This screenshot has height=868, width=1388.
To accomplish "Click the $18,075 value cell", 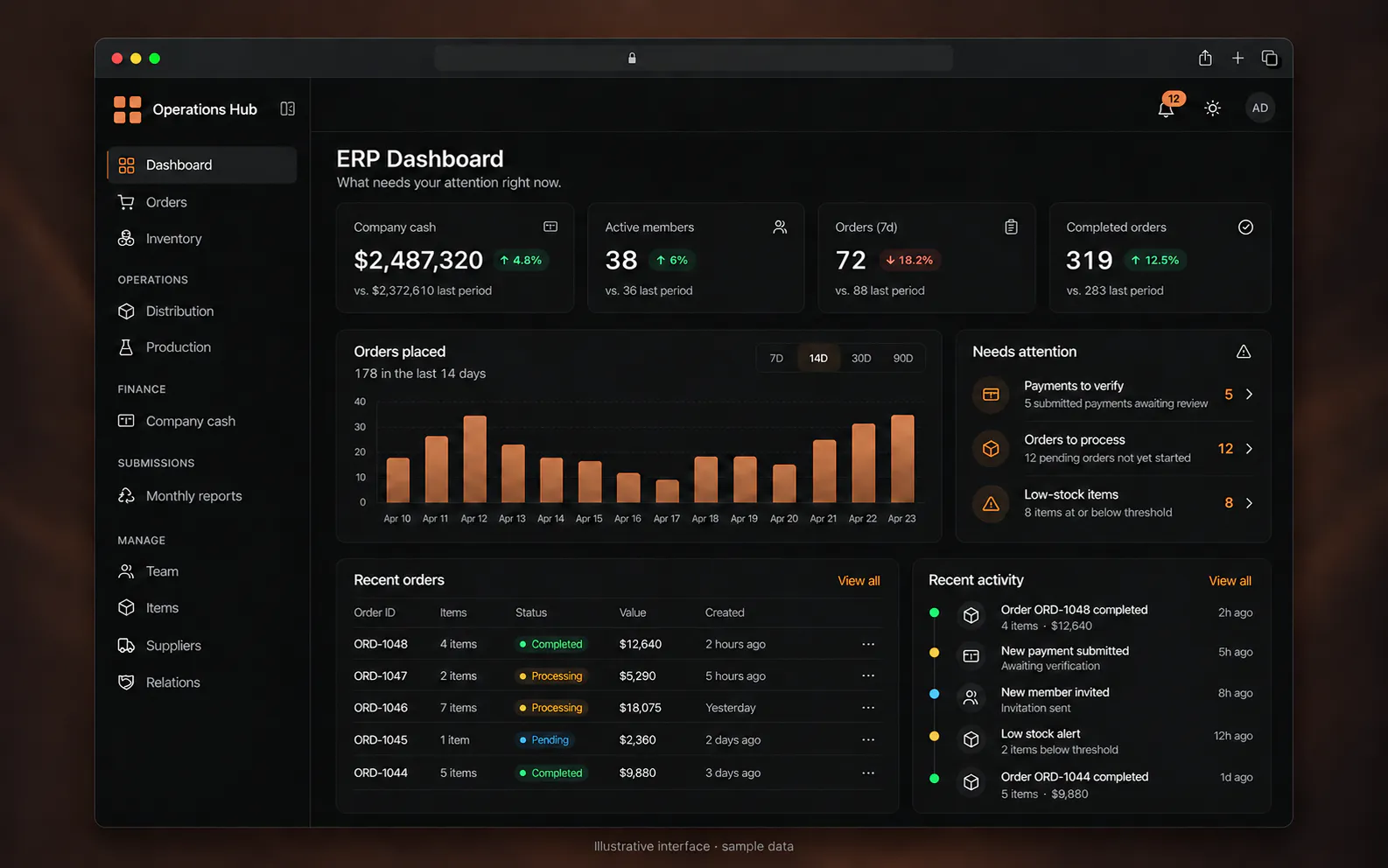I will [x=640, y=708].
